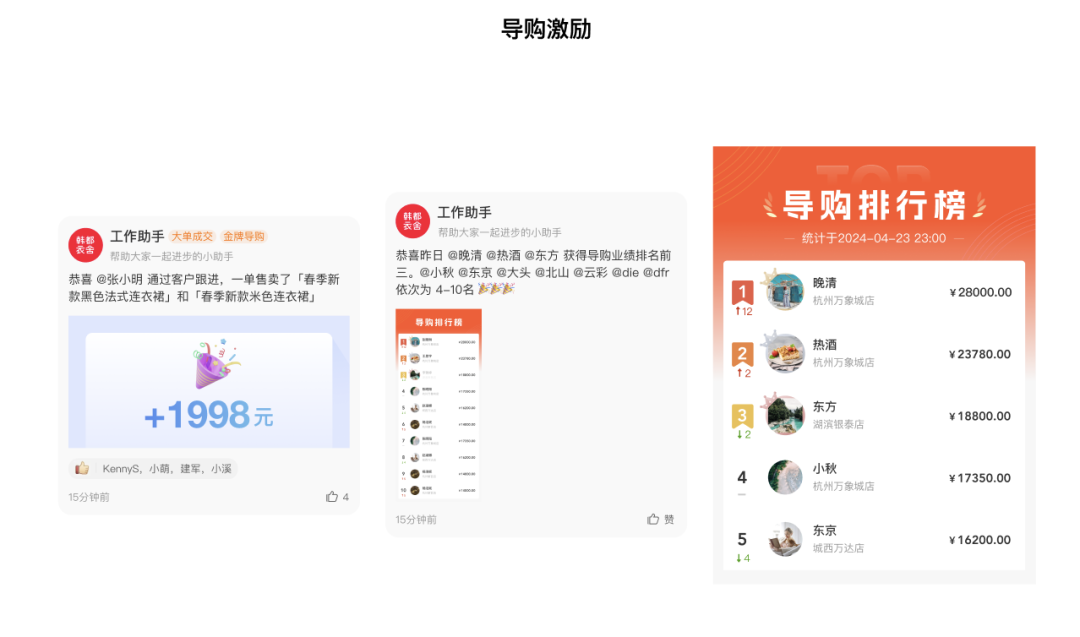The width and height of the screenshot is (1080, 637).
Task: Open the small 导购排行榜 image thumbnail
Action: (x=439, y=404)
